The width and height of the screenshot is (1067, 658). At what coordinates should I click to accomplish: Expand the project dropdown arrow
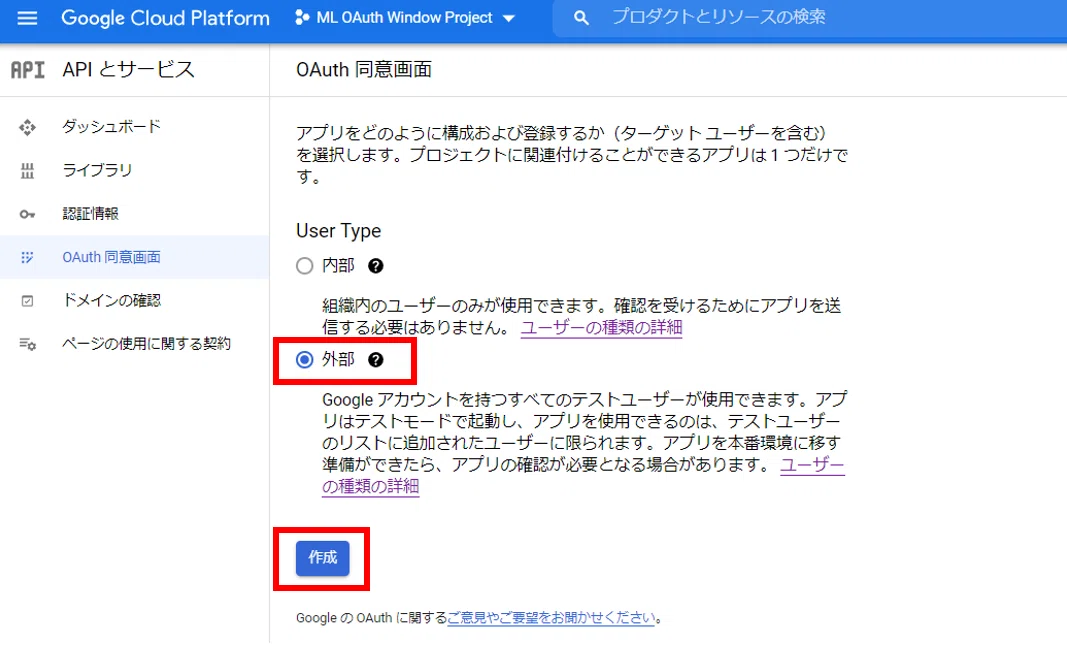point(508,18)
